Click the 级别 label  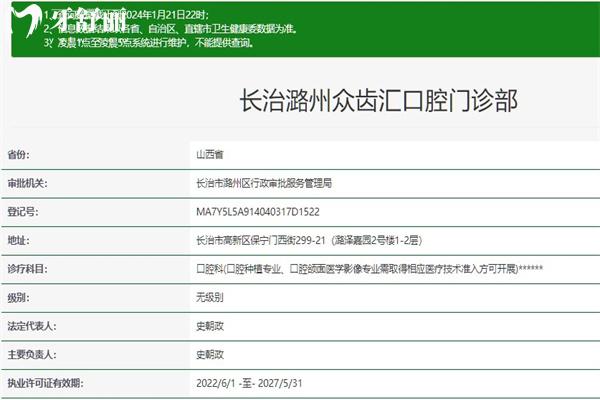(x=18, y=297)
